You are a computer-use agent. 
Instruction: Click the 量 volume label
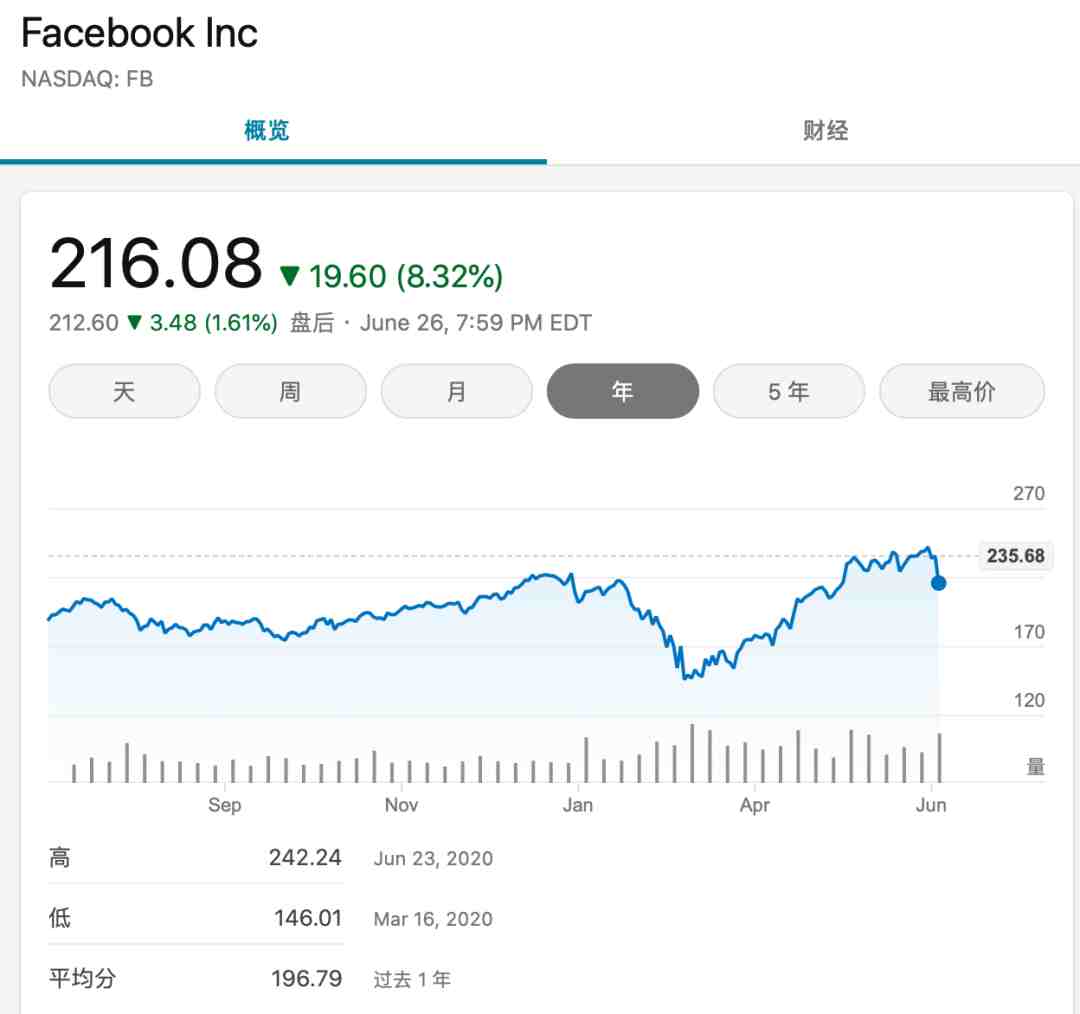1036,766
